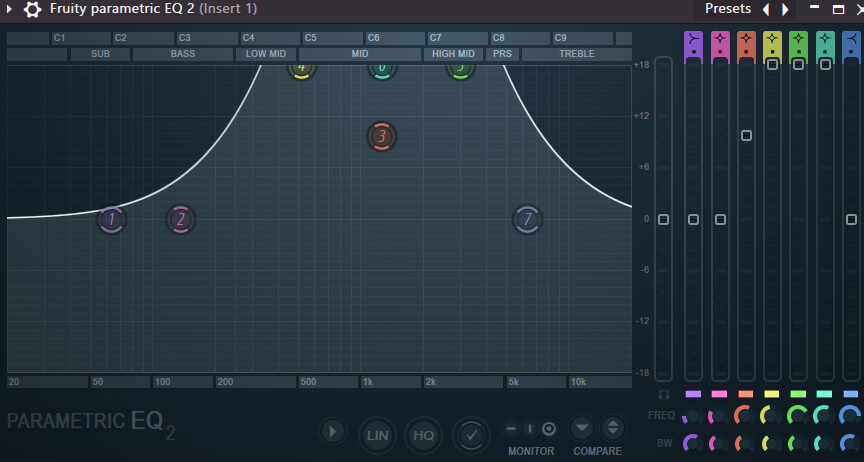Expand the plugin menu arrow beside the gear
864x462 pixels.
pos(9,9)
